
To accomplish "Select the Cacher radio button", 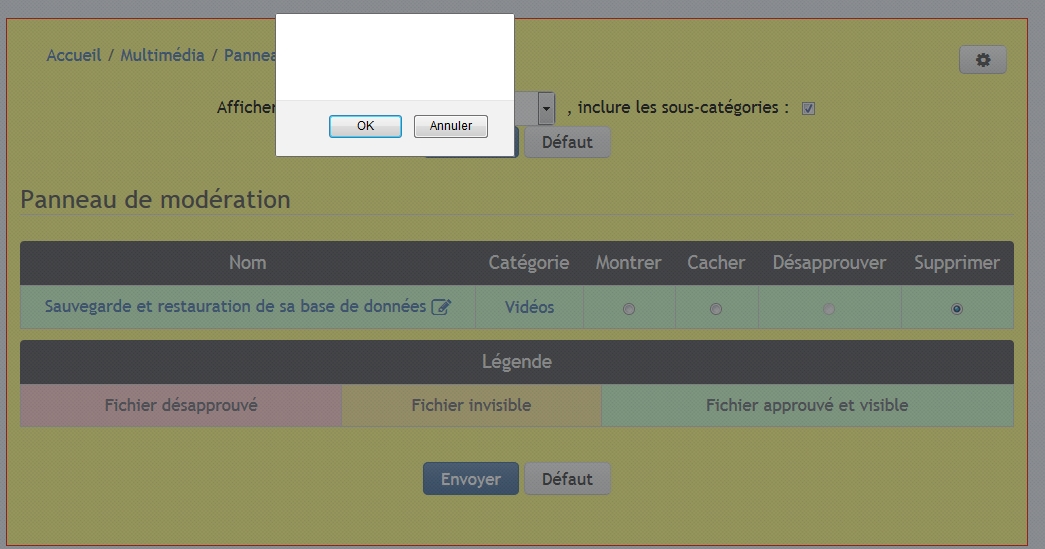I will 715,309.
